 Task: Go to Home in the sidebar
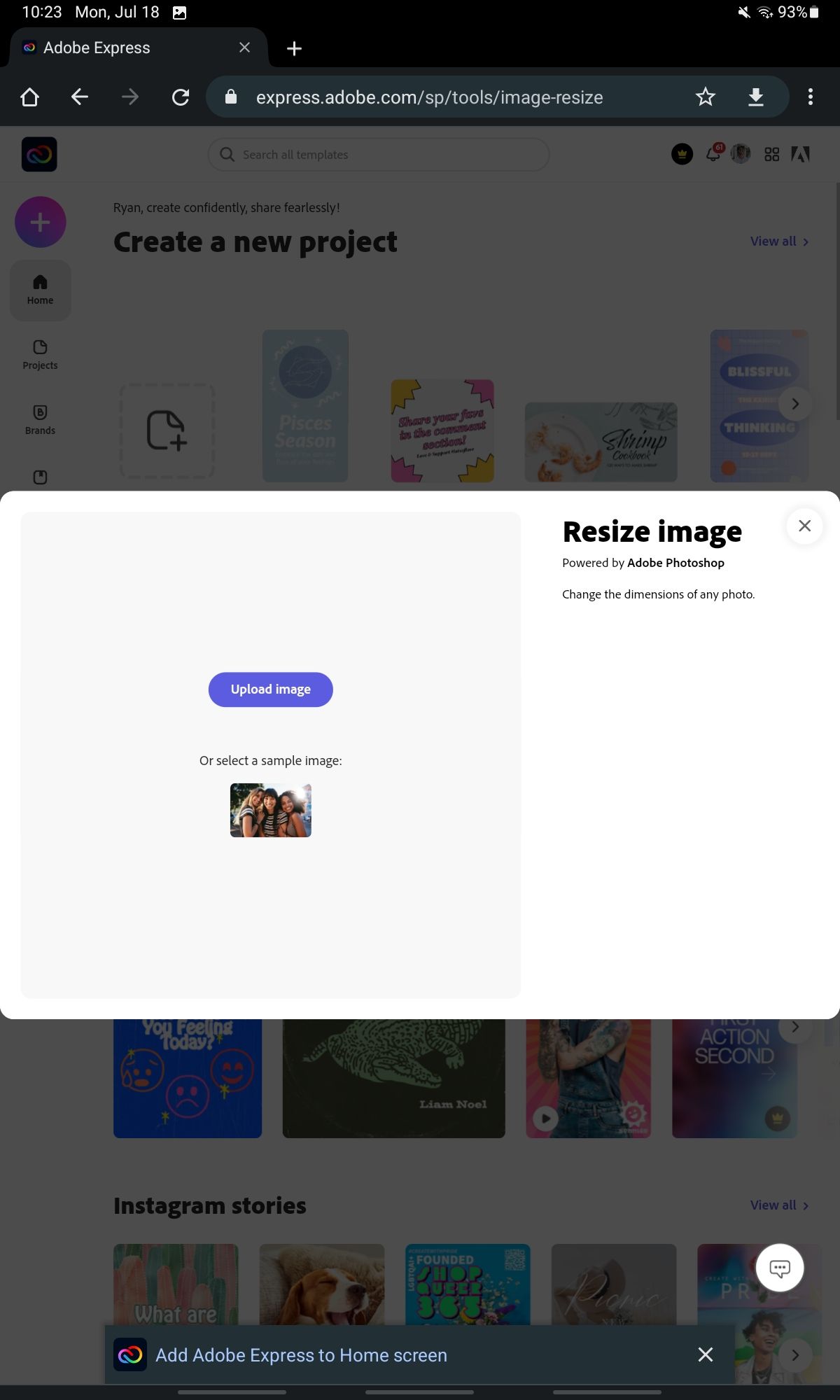[x=40, y=290]
